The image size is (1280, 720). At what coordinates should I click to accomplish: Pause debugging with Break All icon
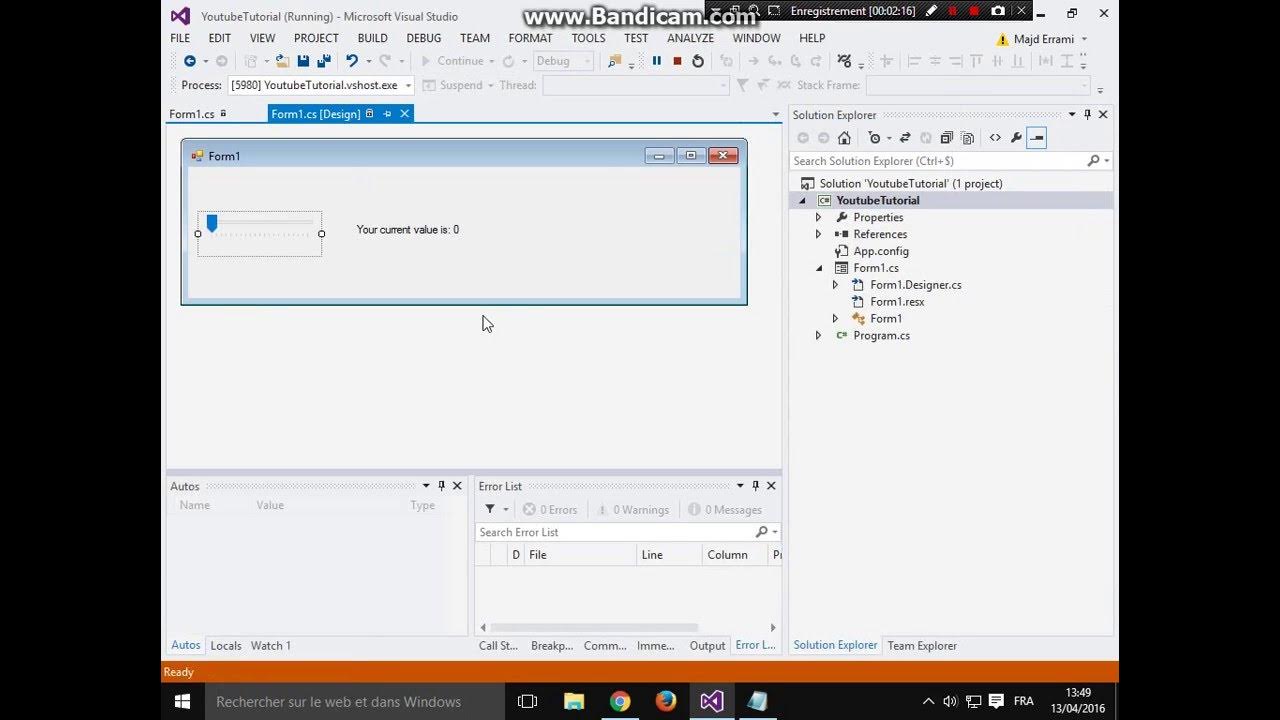click(x=657, y=61)
